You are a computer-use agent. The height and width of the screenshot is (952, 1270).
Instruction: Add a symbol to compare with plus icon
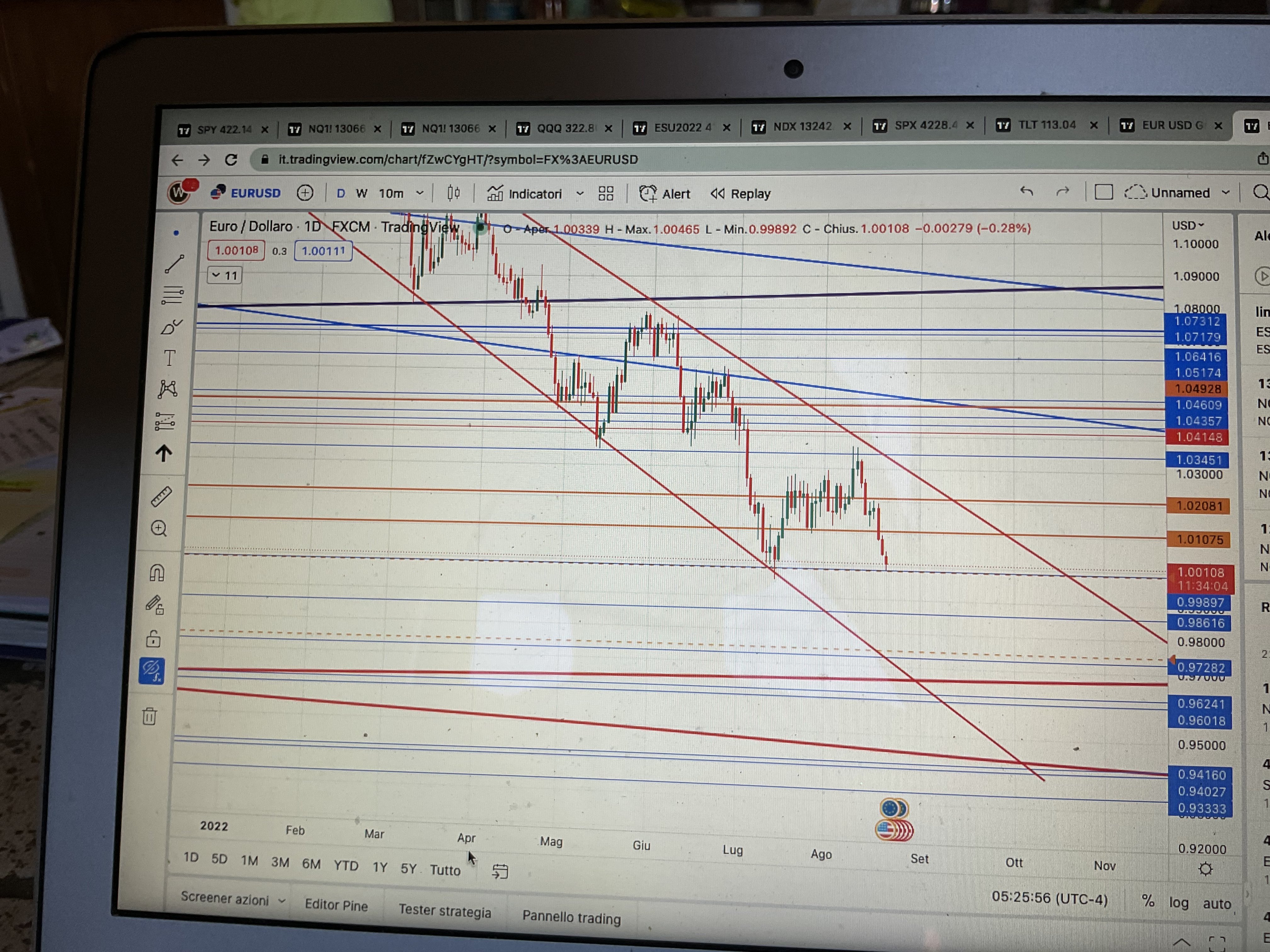tap(306, 193)
